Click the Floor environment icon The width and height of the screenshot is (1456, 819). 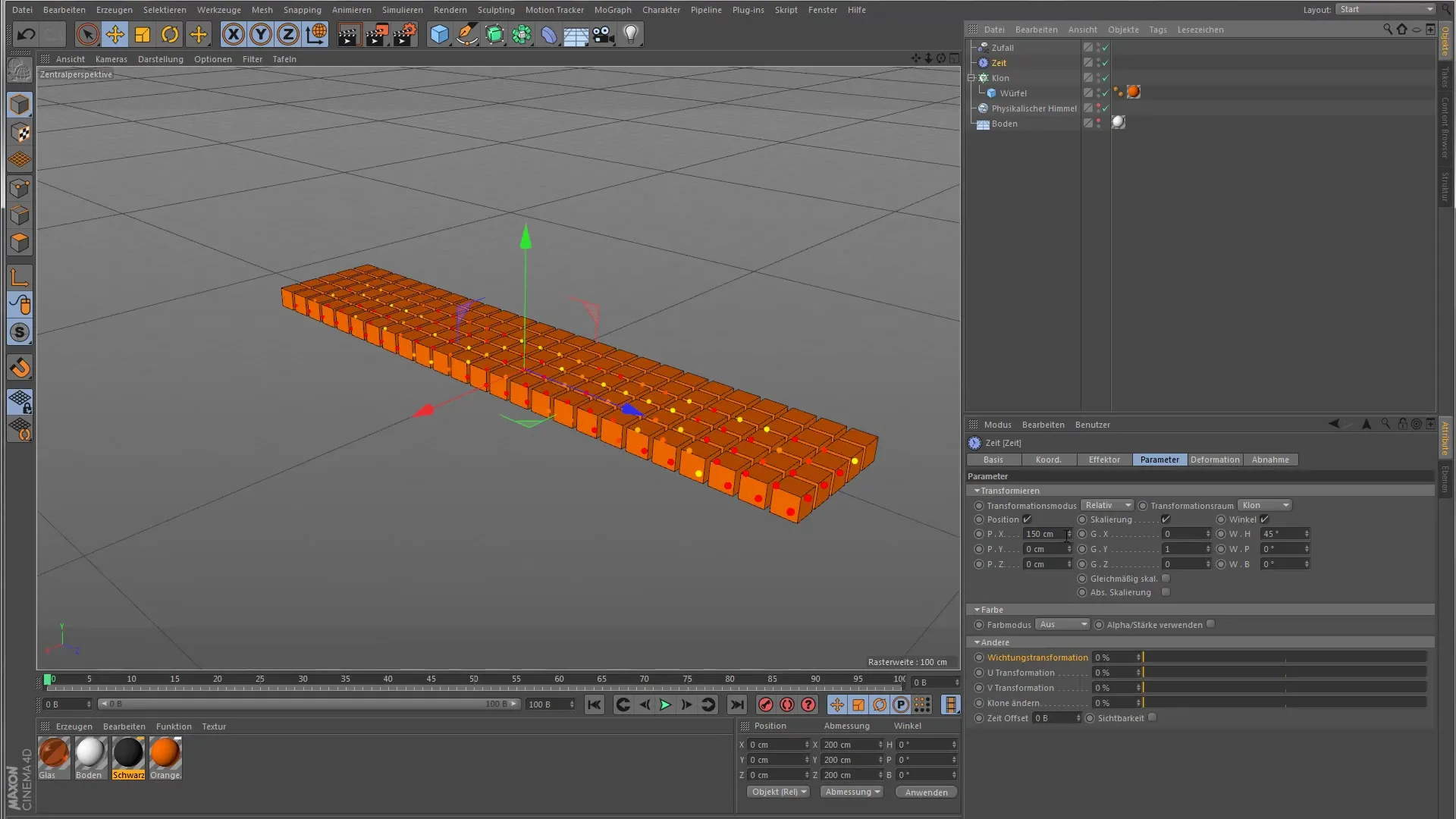click(576, 34)
